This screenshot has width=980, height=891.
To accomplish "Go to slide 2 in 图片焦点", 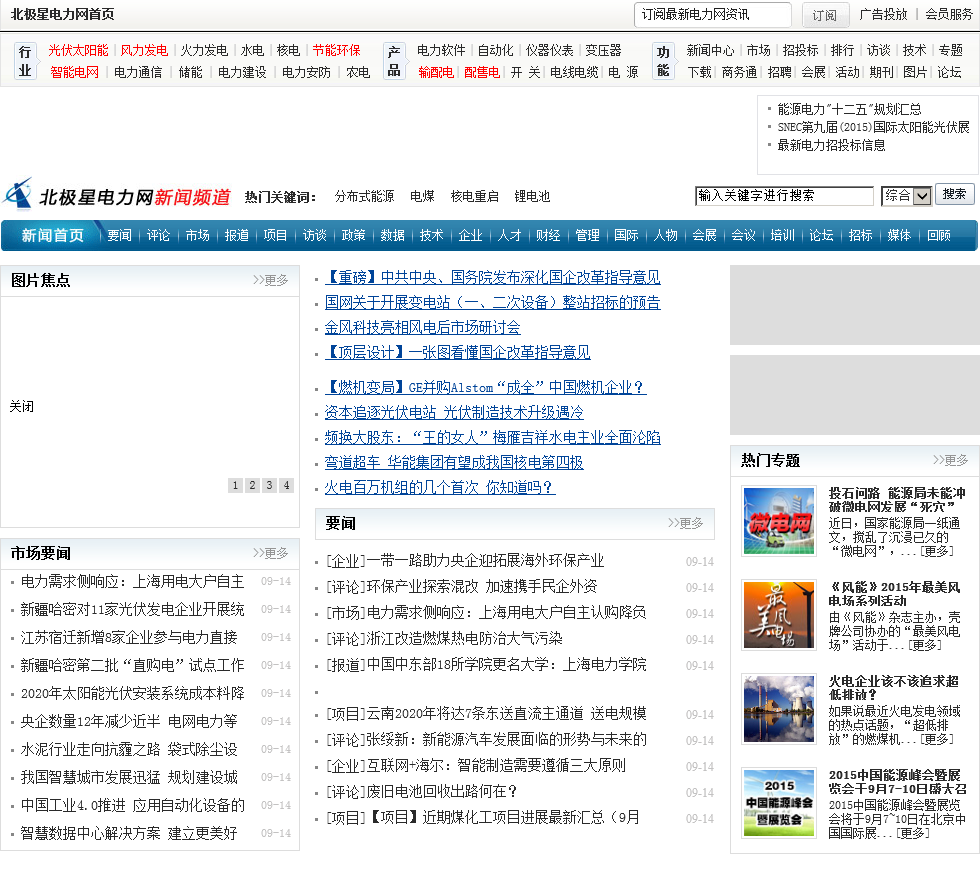I will tap(252, 485).
